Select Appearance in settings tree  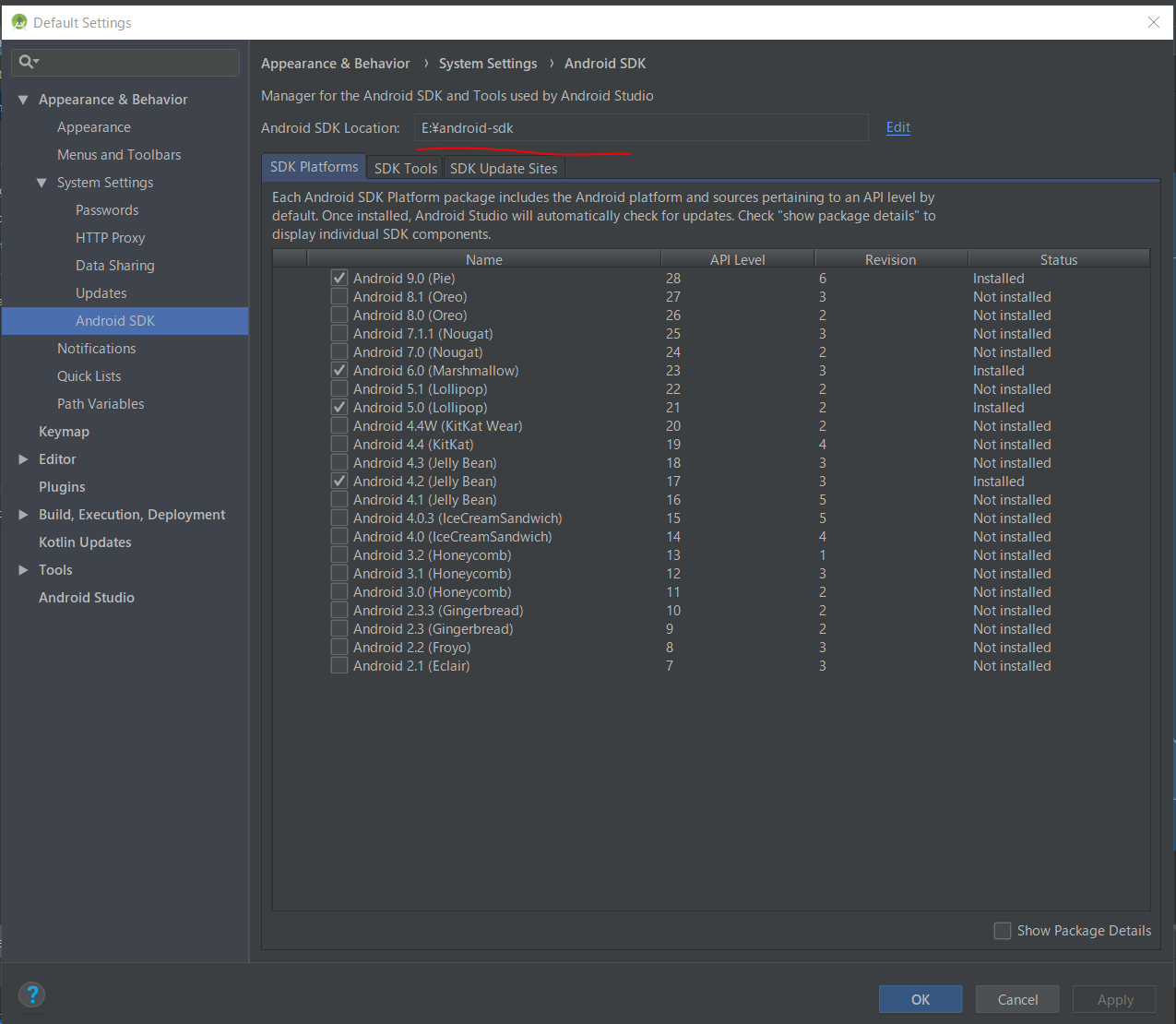[x=94, y=127]
